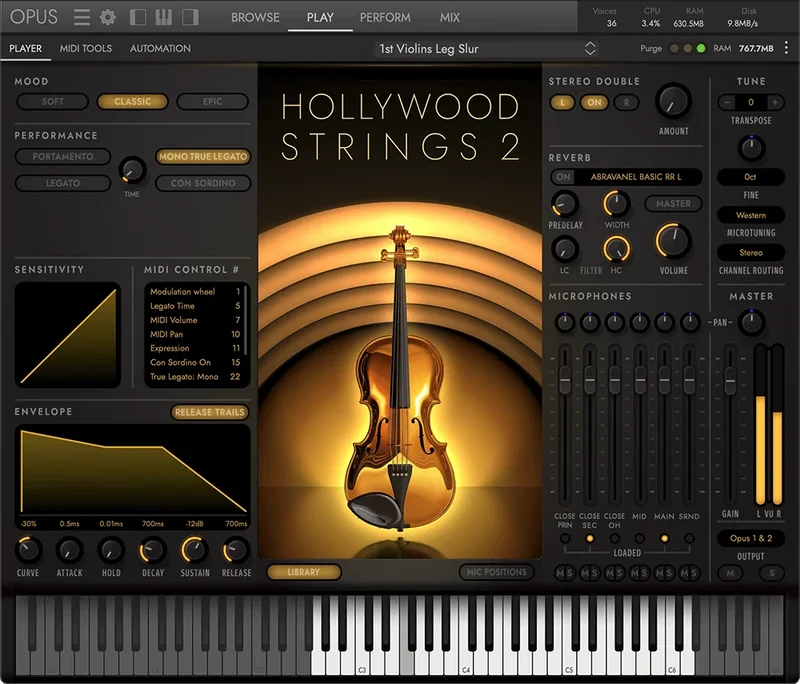Click the reverb Volume knob
This screenshot has height=684, width=800.
coord(673,240)
